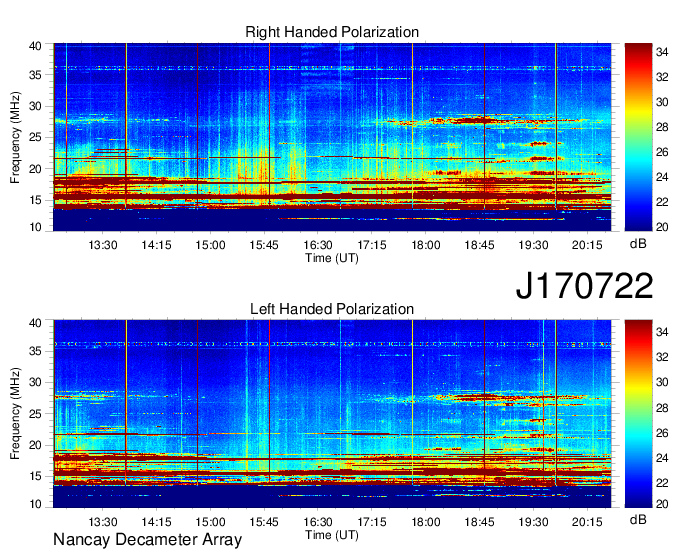Click the 15 MHz frequency tick on the Right Handed plot

(35, 200)
